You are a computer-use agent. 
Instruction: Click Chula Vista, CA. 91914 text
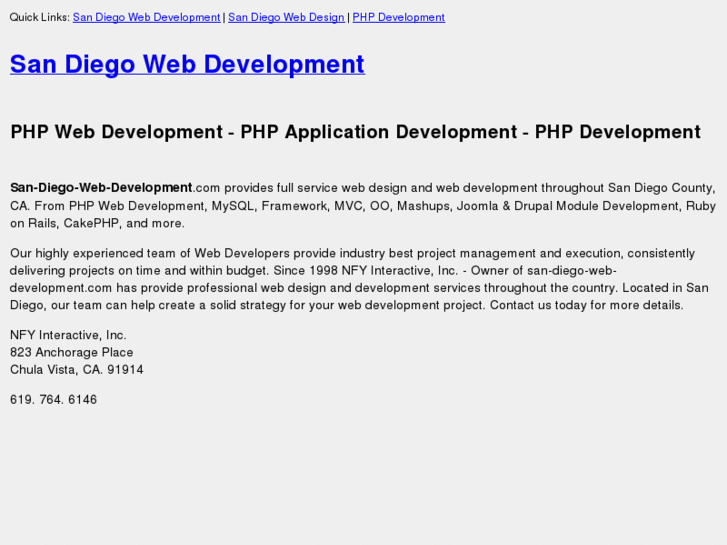pyautogui.click(x=77, y=369)
